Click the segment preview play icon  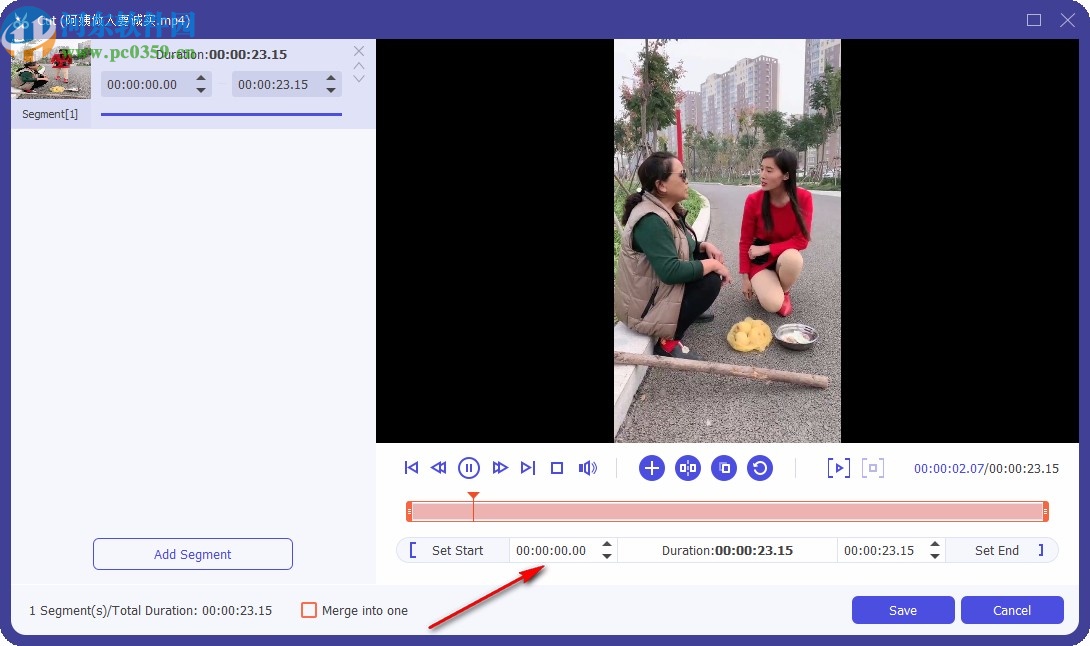click(x=838, y=467)
